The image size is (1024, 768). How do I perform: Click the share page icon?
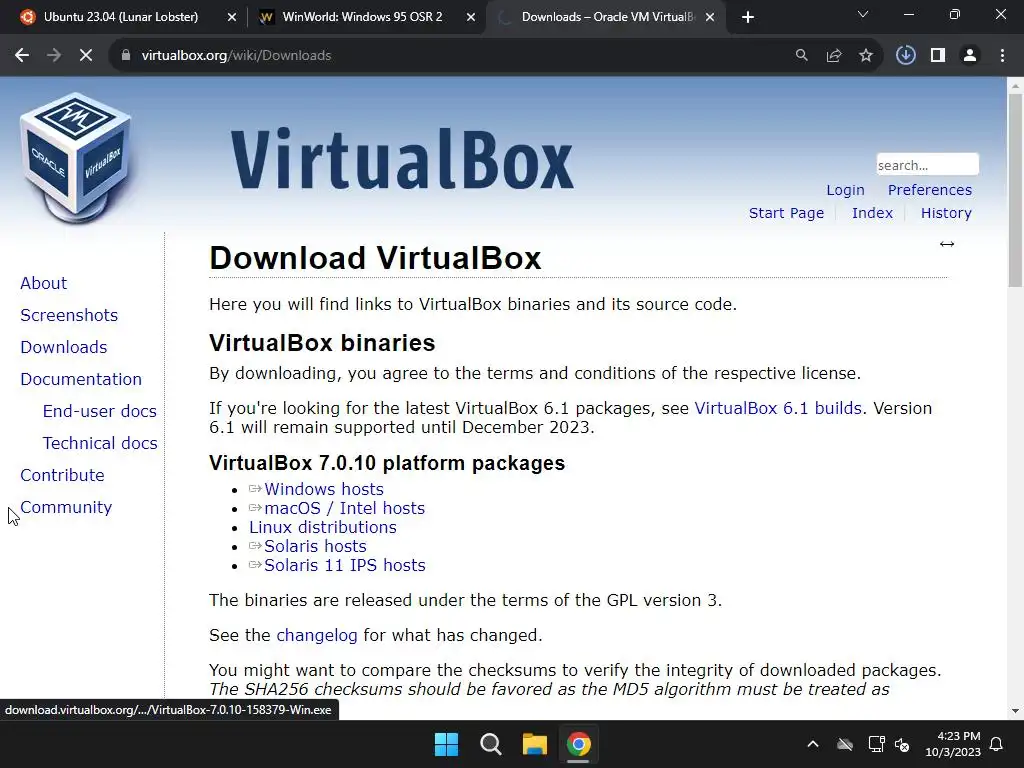834,56
